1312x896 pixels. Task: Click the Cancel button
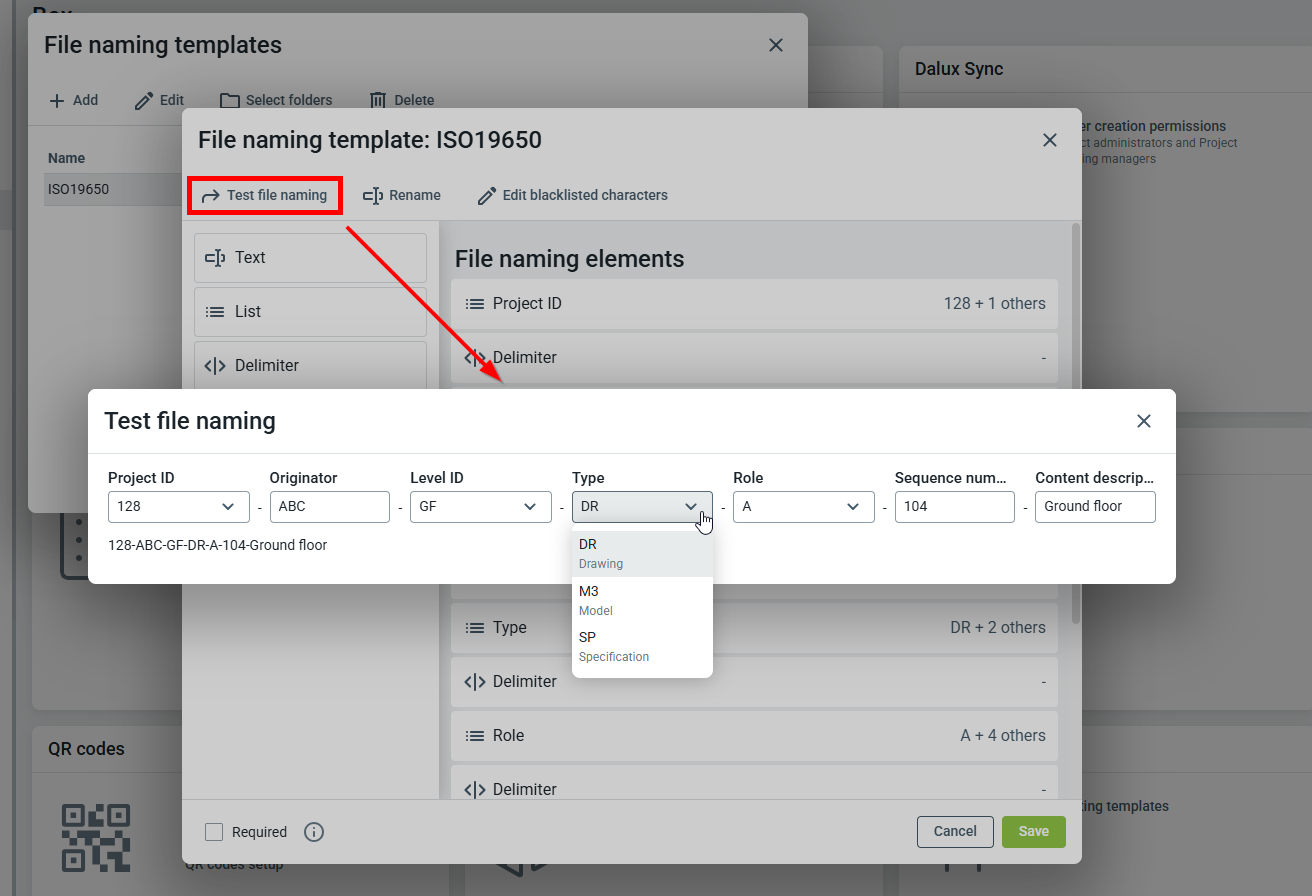(x=955, y=831)
